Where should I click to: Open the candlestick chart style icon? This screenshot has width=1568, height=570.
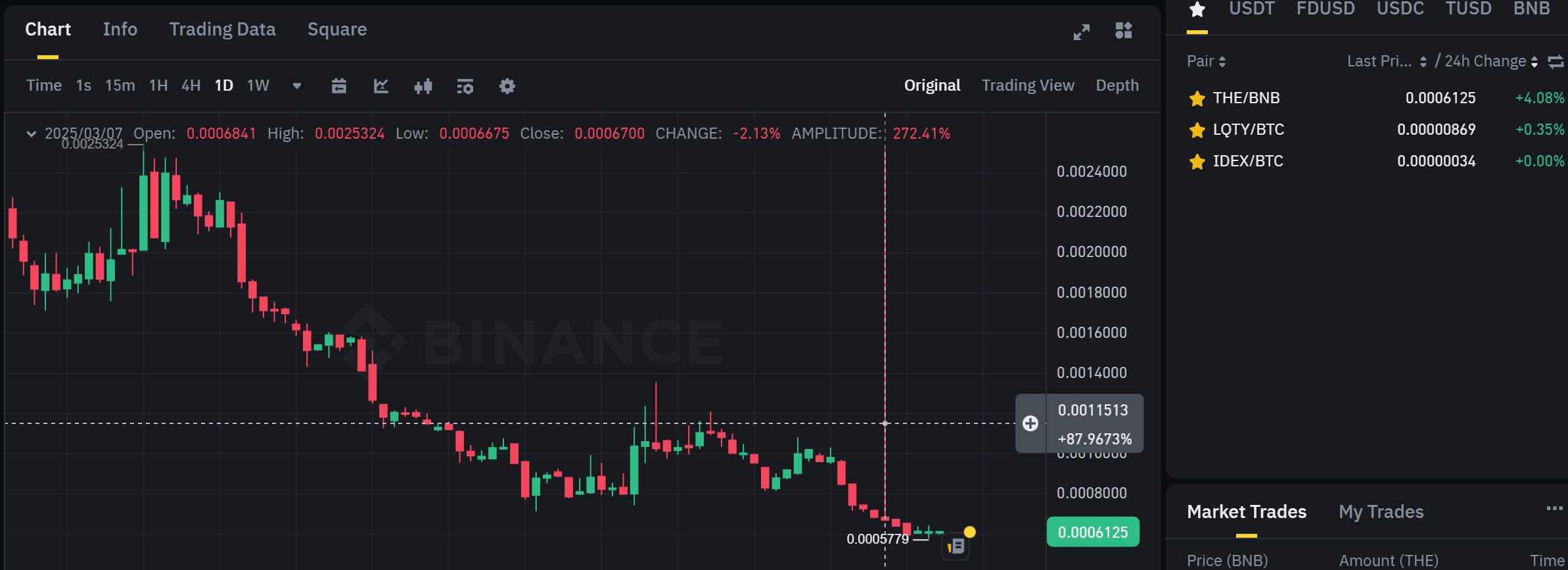[x=423, y=86]
